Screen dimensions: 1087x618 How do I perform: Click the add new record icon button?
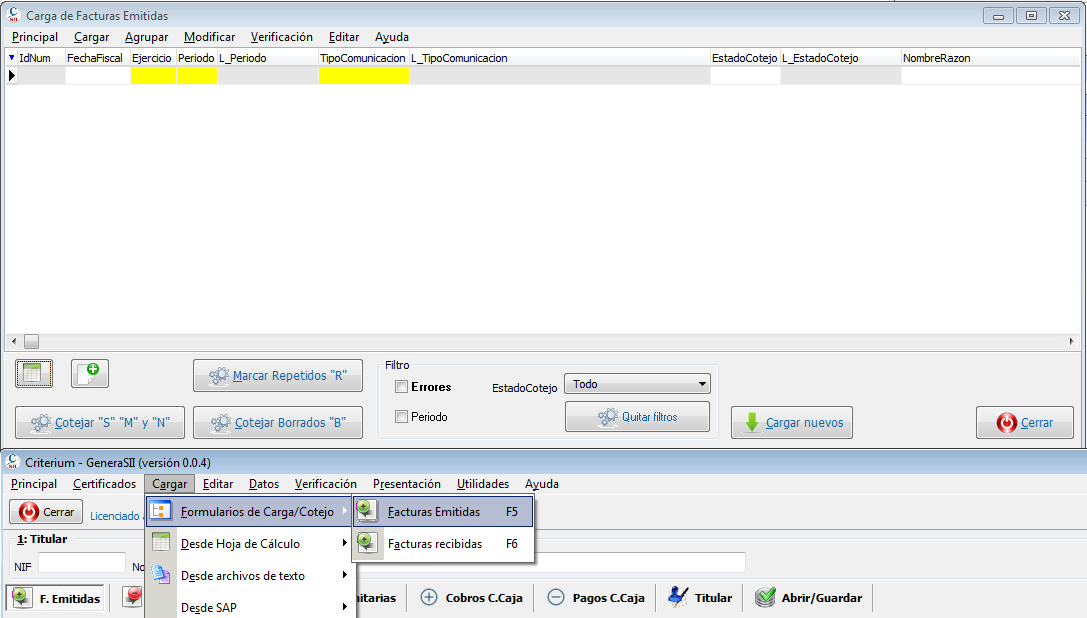coord(90,374)
